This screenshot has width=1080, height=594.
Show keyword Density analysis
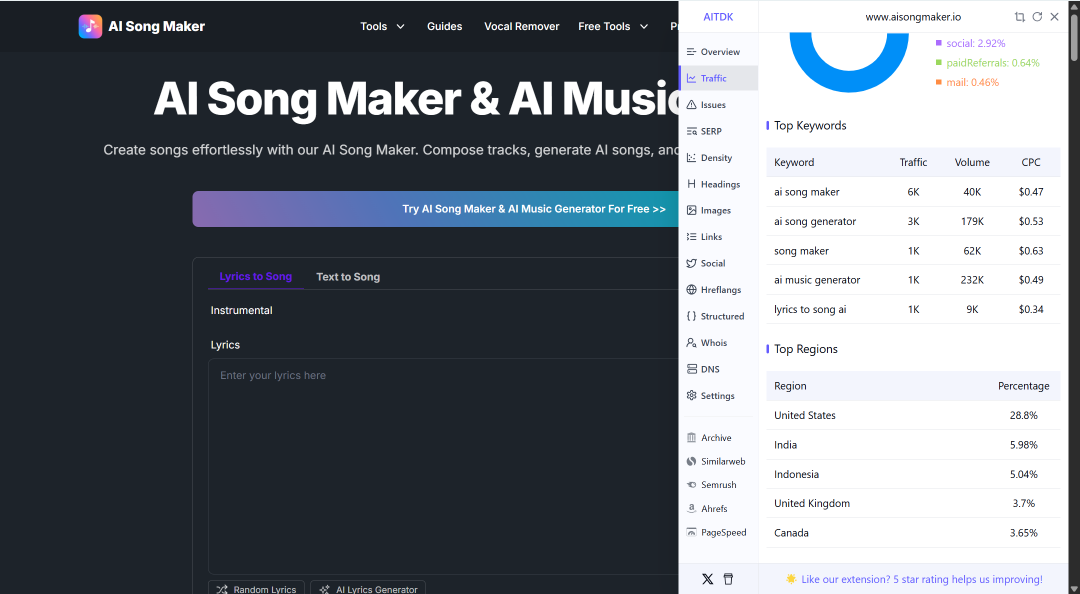tap(718, 158)
